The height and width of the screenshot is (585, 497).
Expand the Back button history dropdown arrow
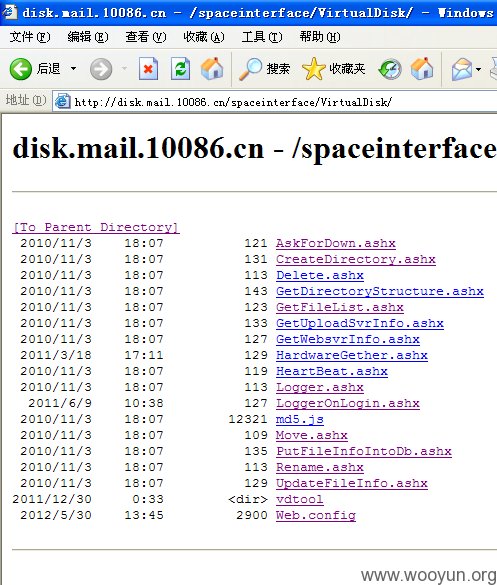pos(74,69)
